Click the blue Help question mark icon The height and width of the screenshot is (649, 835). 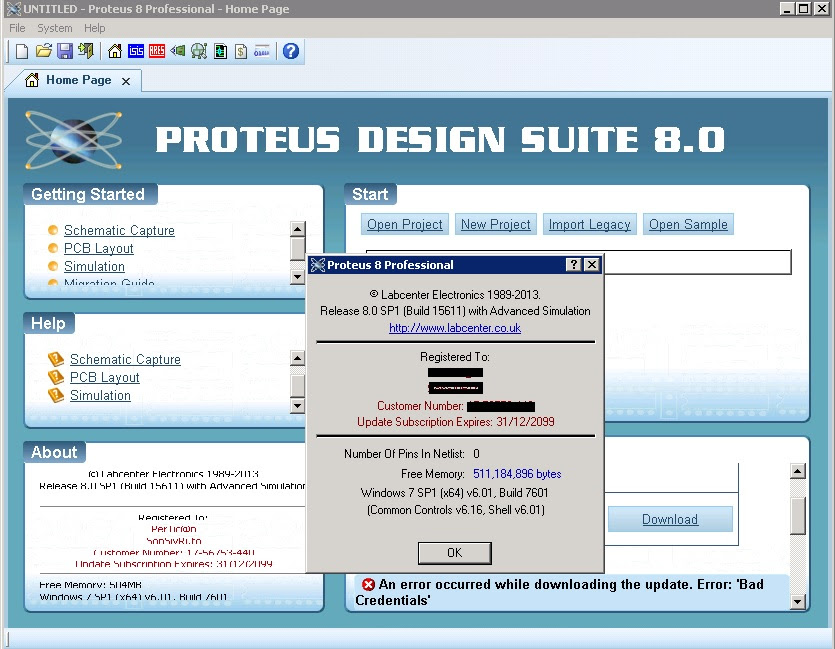point(291,51)
